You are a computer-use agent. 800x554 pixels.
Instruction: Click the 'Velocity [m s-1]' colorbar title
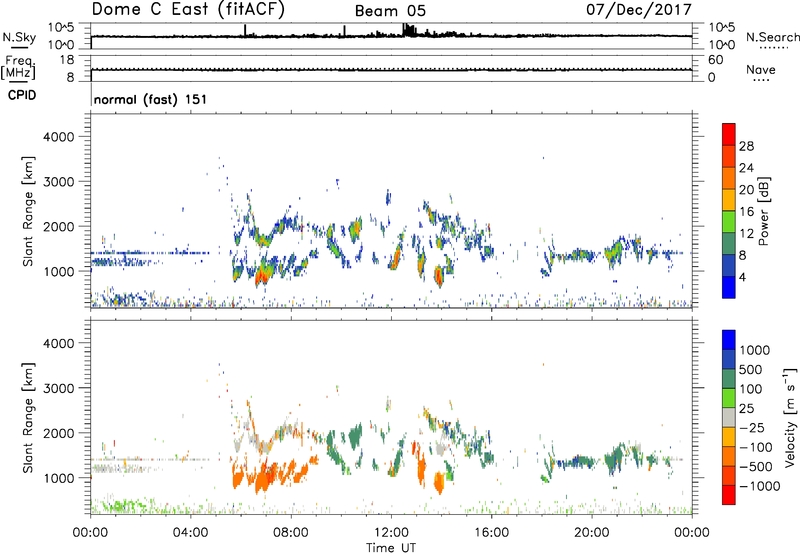790,418
